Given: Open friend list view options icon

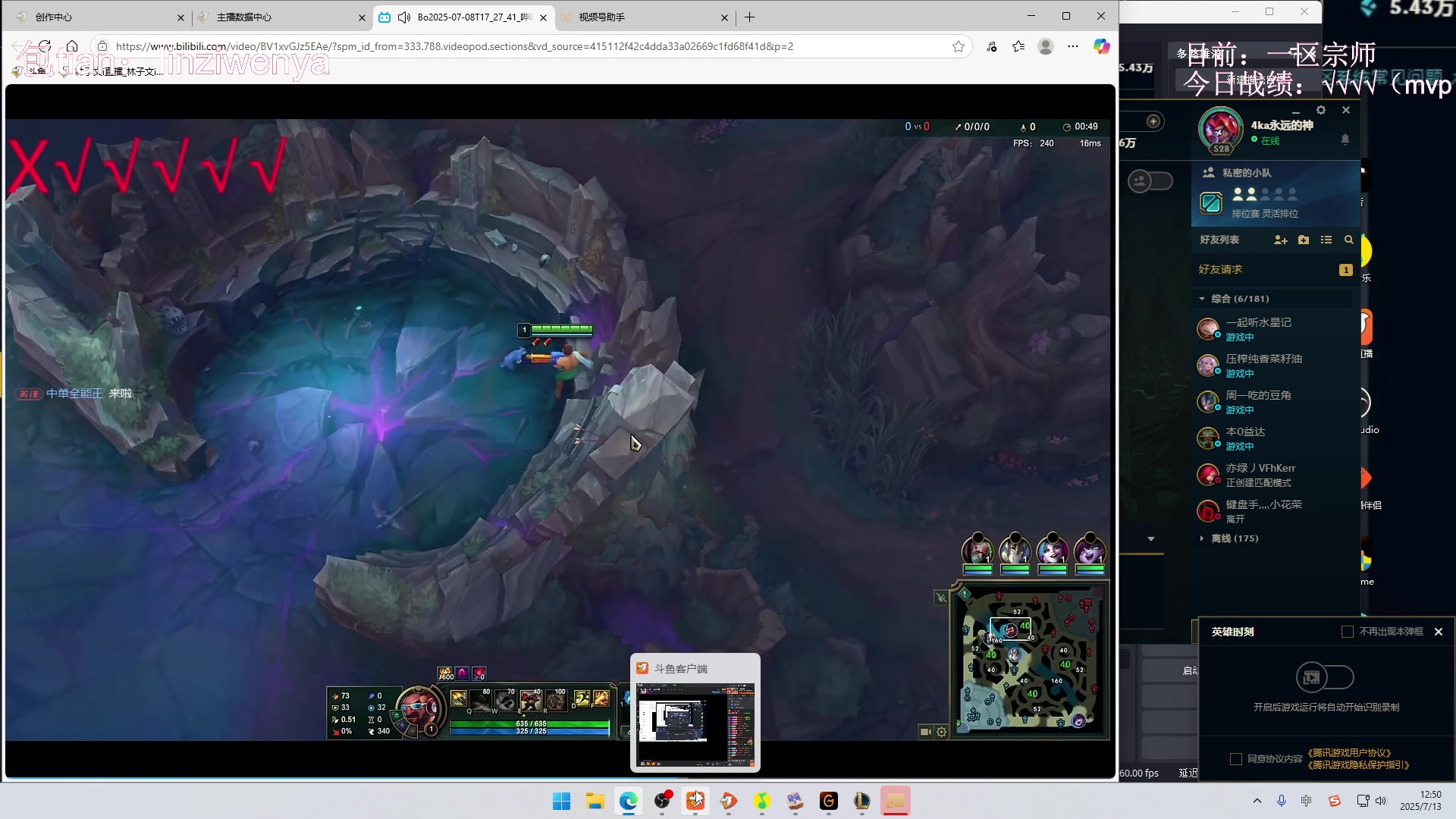Looking at the screenshot, I should point(1326,240).
